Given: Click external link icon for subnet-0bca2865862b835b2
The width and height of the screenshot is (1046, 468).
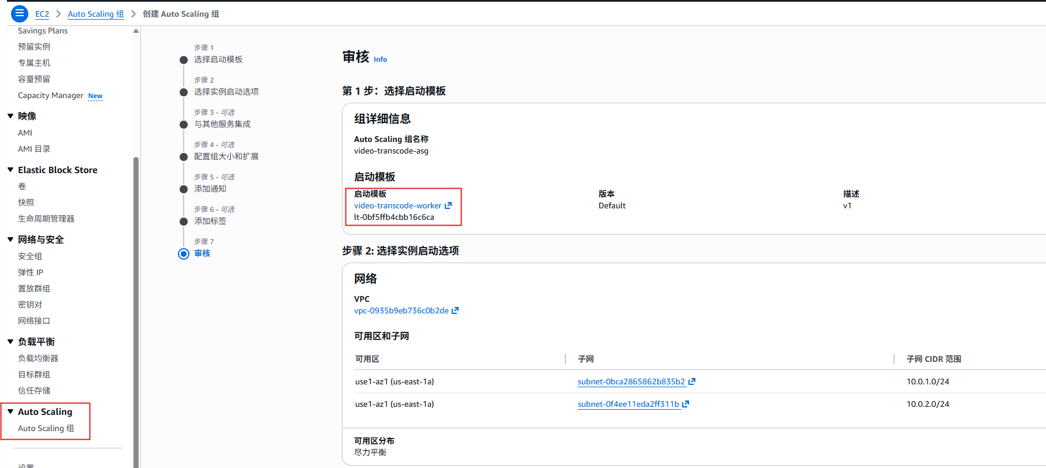Looking at the screenshot, I should [x=692, y=382].
